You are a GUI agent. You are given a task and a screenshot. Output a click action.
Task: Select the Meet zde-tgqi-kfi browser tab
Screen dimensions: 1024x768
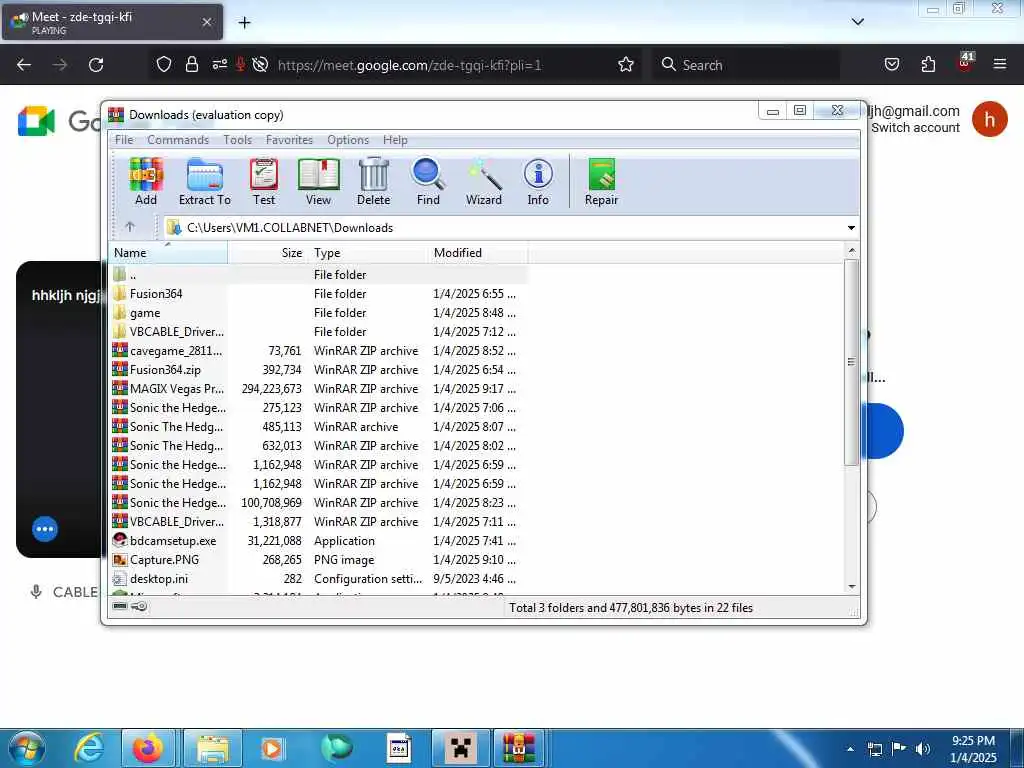click(x=112, y=22)
